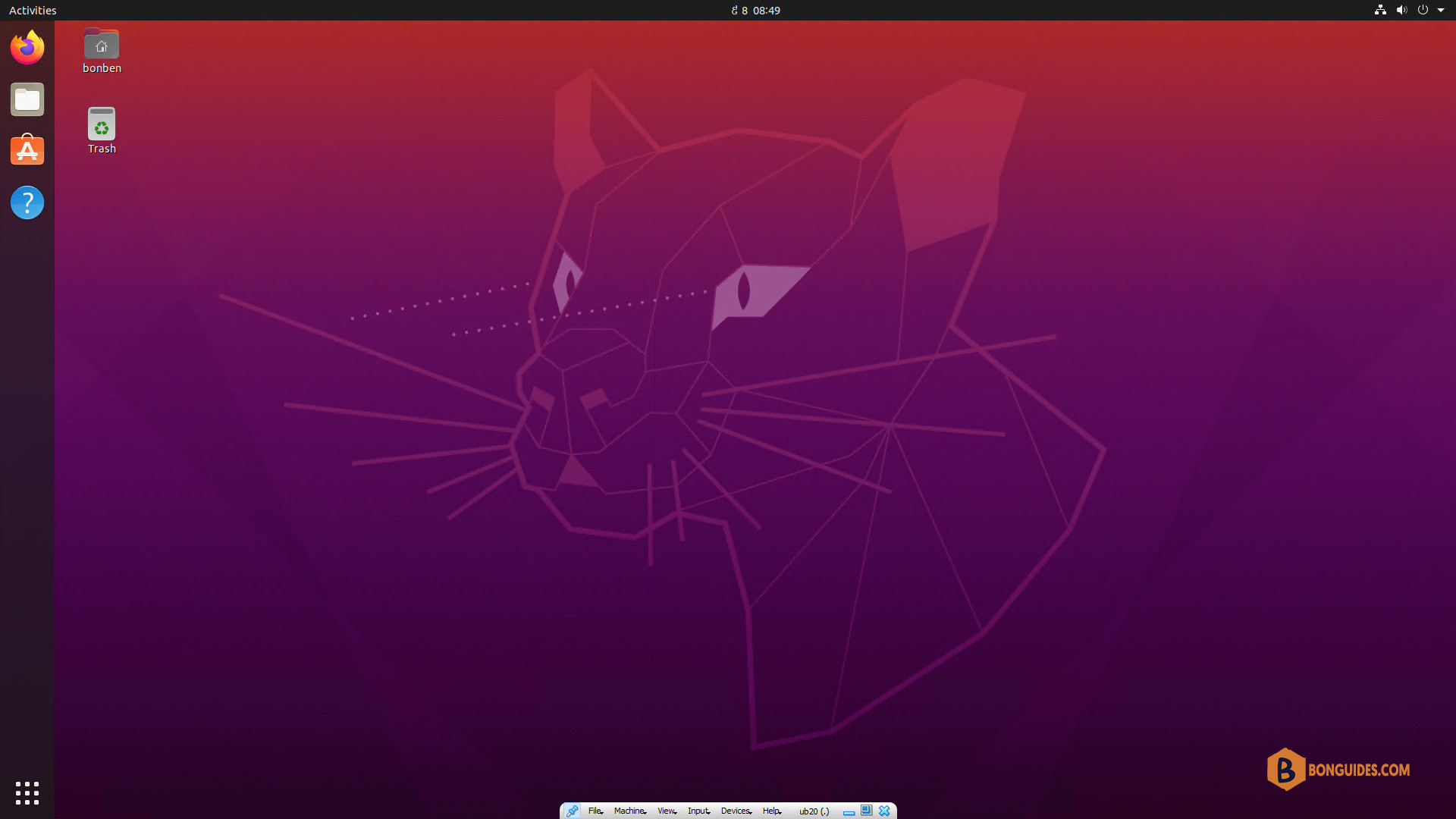This screenshot has width=1456, height=819.
Task: Exit fullscreen via mini toolbar icon
Action: (x=866, y=811)
